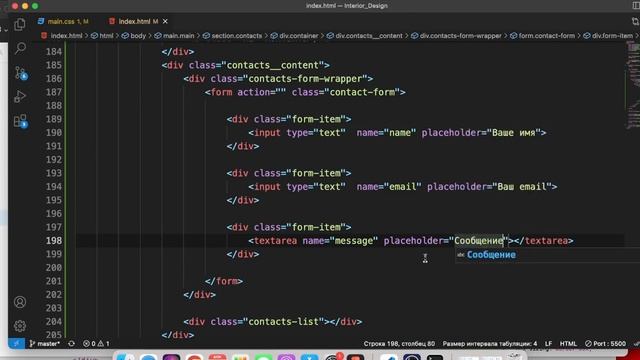Click line number 187 in the gutter
This screenshot has width=640, height=360.
click(x=54, y=92)
